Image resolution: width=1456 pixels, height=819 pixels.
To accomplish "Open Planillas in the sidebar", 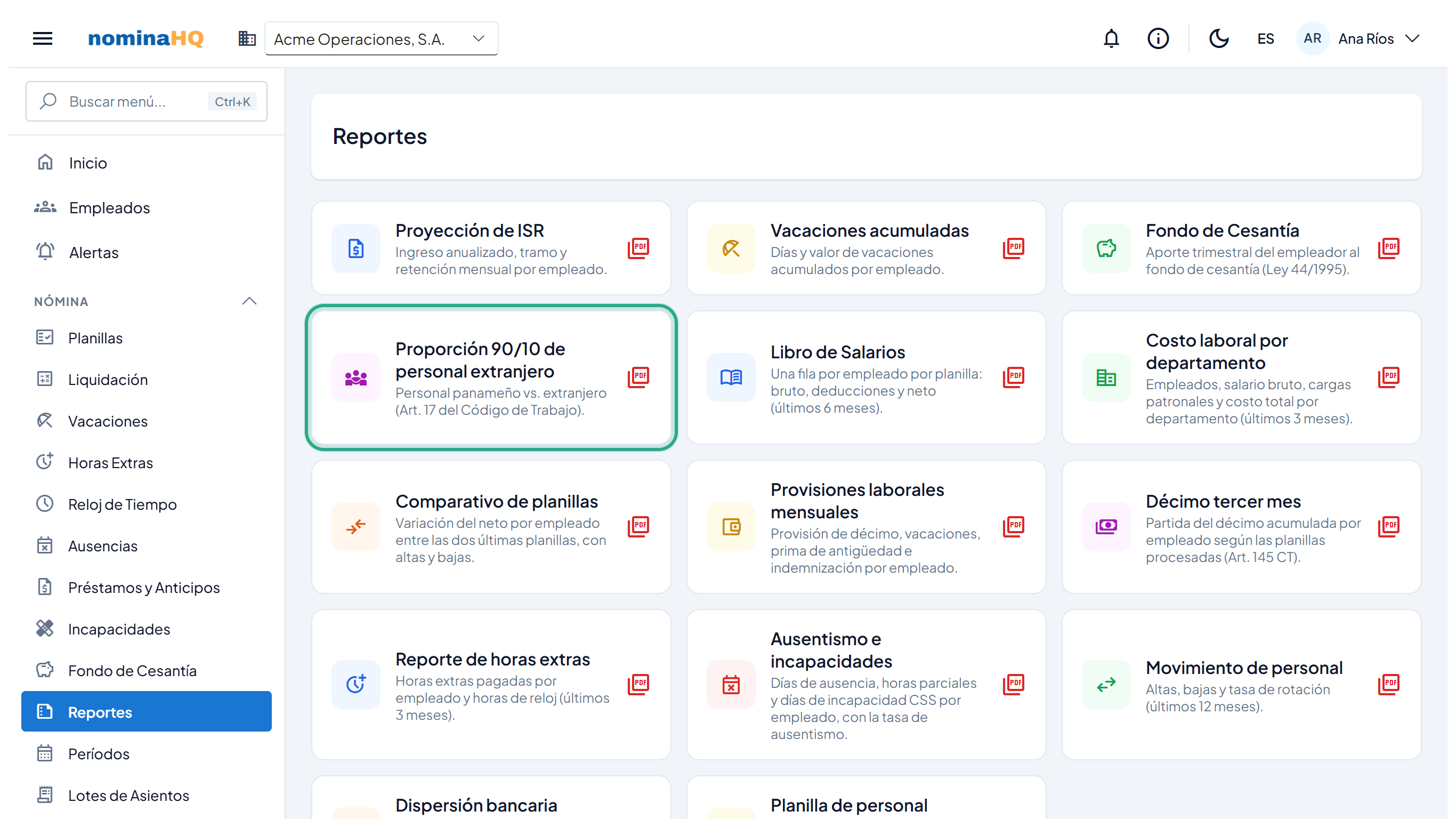I will point(147,338).
